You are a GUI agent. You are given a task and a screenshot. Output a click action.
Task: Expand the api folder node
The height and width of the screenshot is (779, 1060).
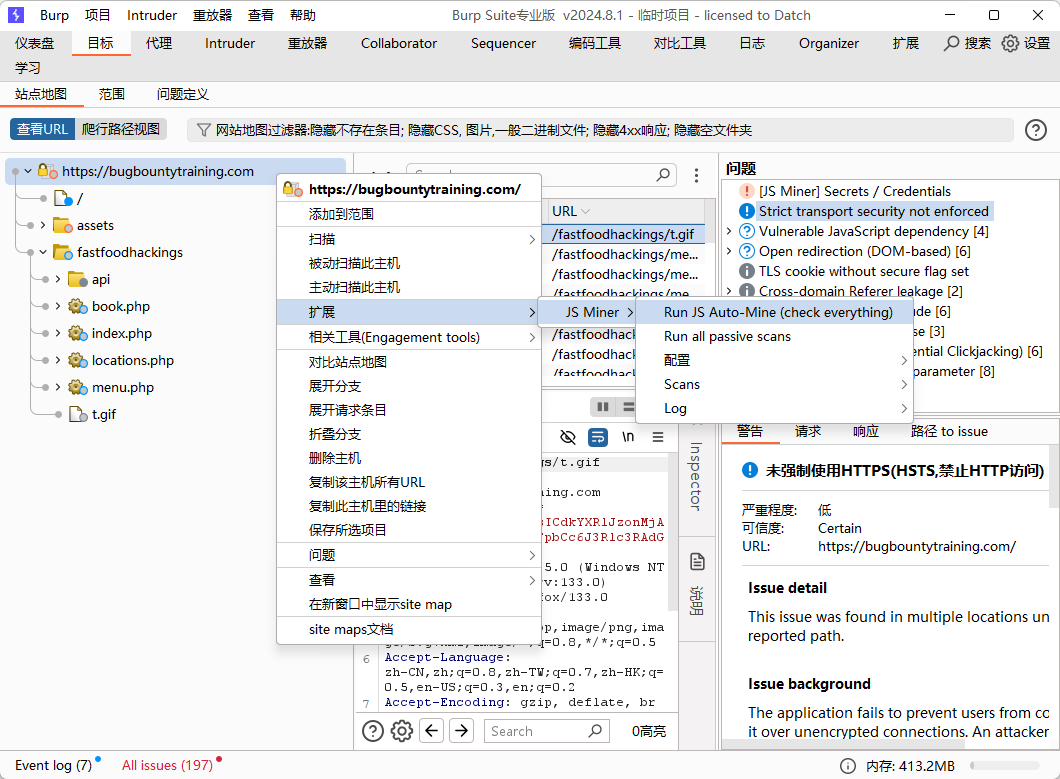(x=57, y=279)
